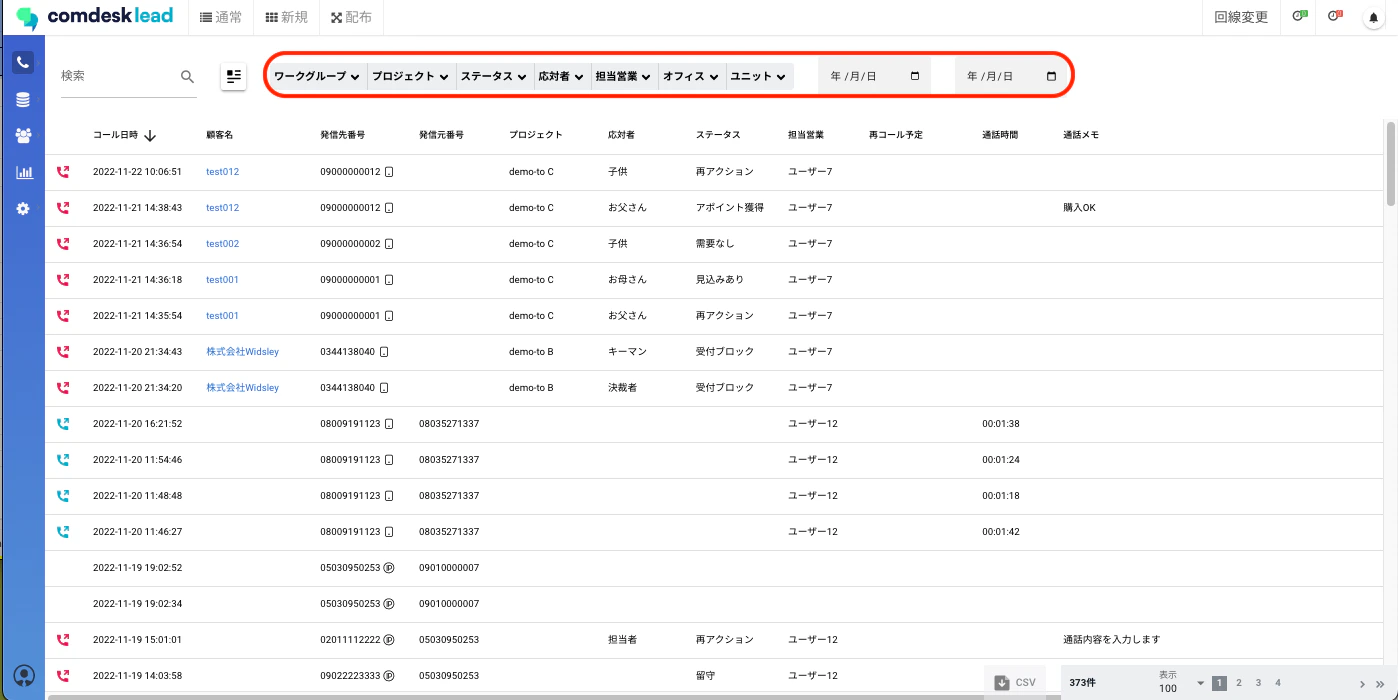Open the phone call log sidebar icon
Viewport: 1398px width, 700px height.
pos(23,62)
